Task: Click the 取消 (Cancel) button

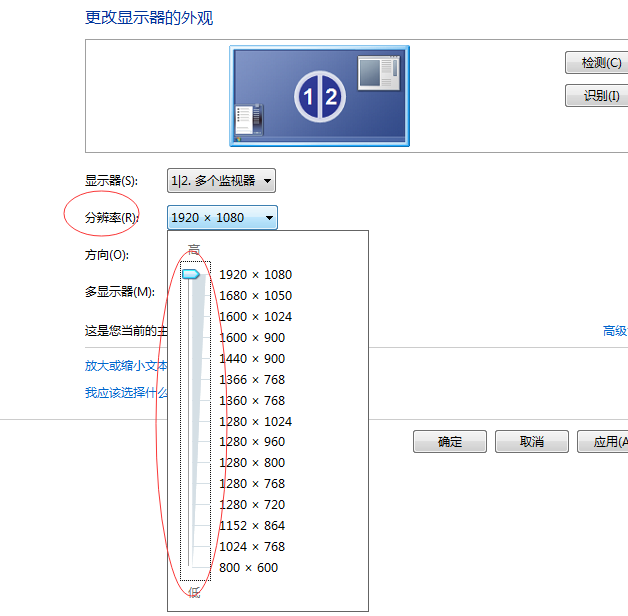Action: (532, 442)
